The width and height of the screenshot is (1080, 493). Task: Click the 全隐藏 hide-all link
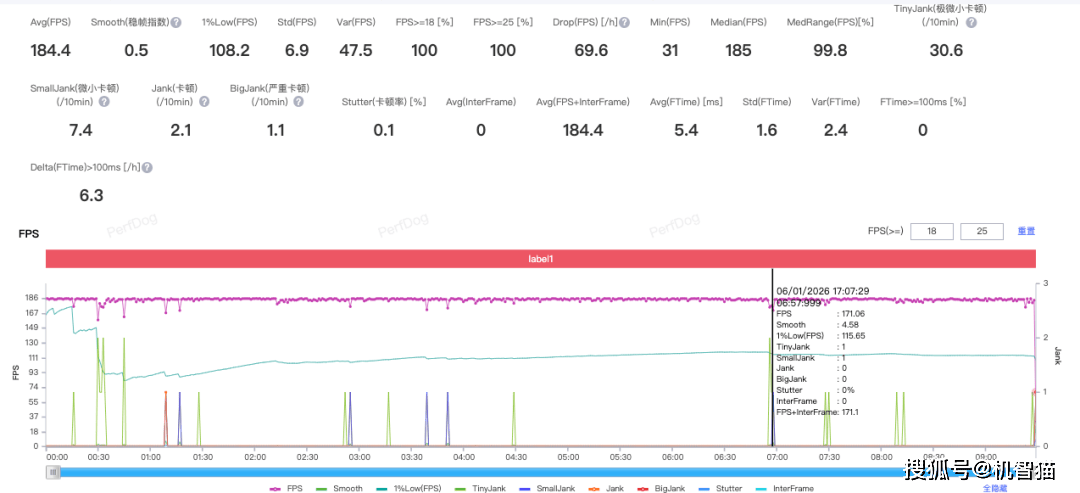(995, 488)
